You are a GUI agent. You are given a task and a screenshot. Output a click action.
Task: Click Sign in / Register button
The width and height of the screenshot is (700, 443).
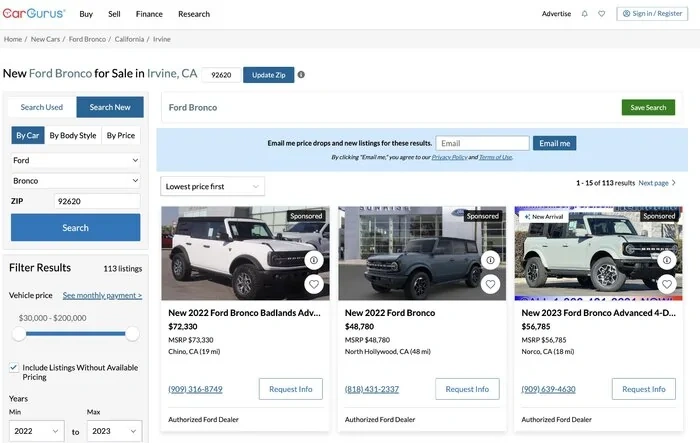[x=652, y=14]
